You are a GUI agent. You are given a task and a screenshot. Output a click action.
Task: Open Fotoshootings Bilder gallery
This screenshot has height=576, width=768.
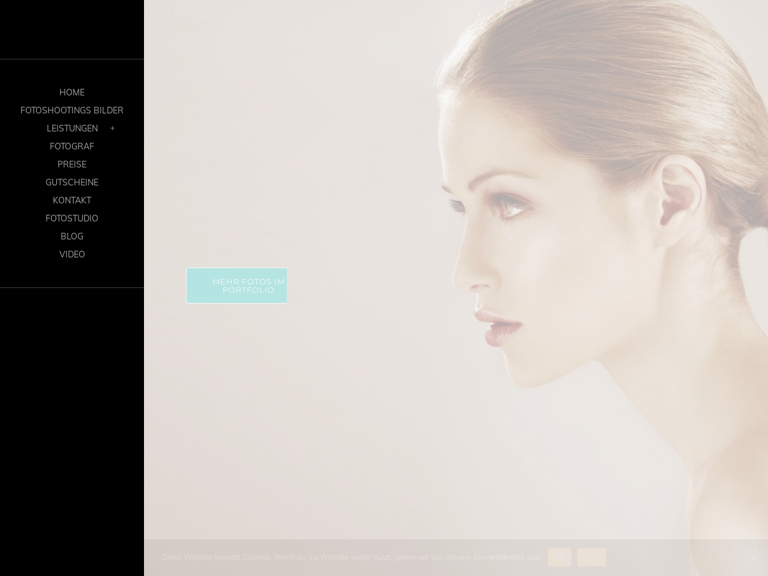[x=72, y=111]
